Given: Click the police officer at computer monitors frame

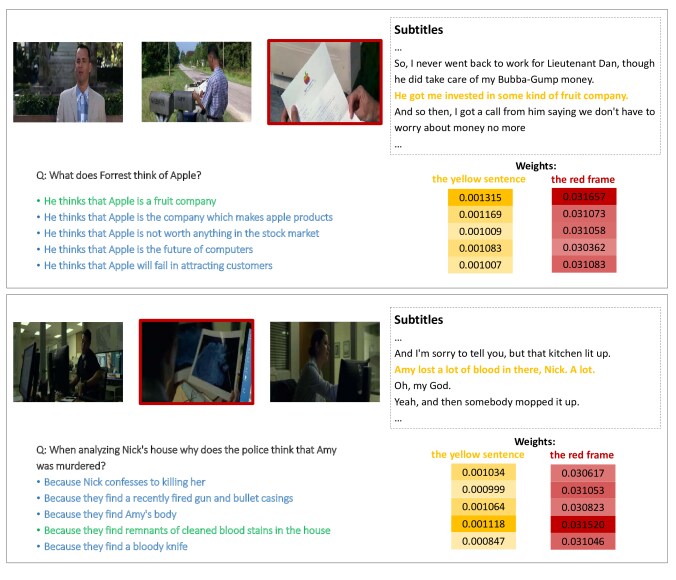Looking at the screenshot, I should tap(68, 362).
